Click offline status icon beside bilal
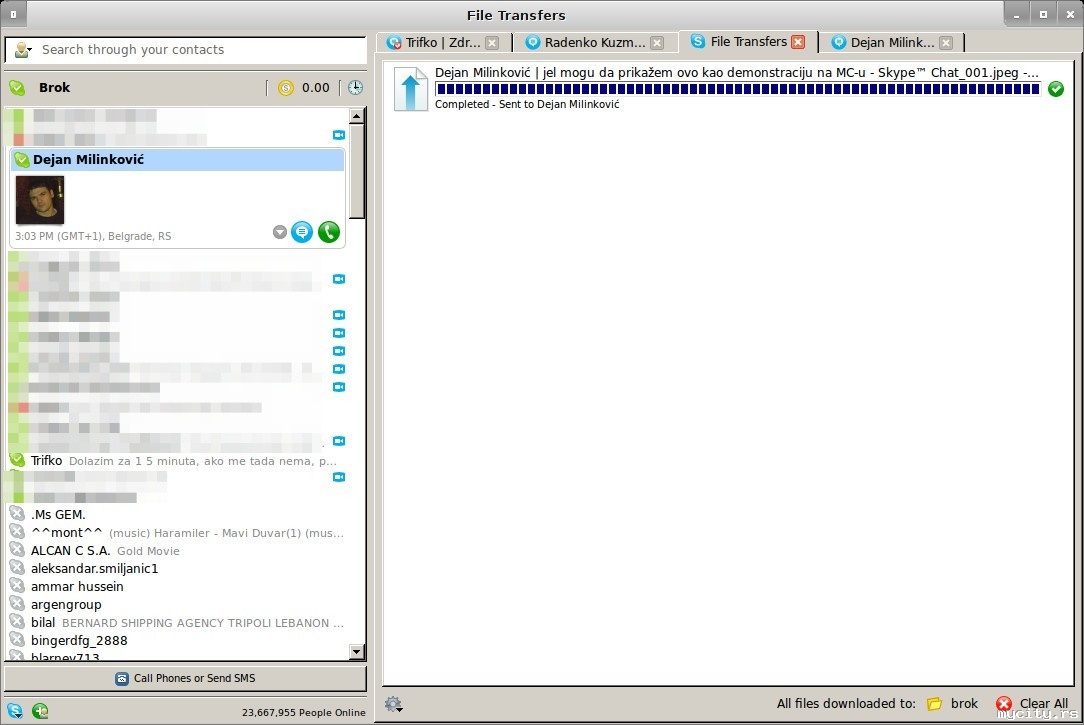1084x725 pixels. pos(17,621)
